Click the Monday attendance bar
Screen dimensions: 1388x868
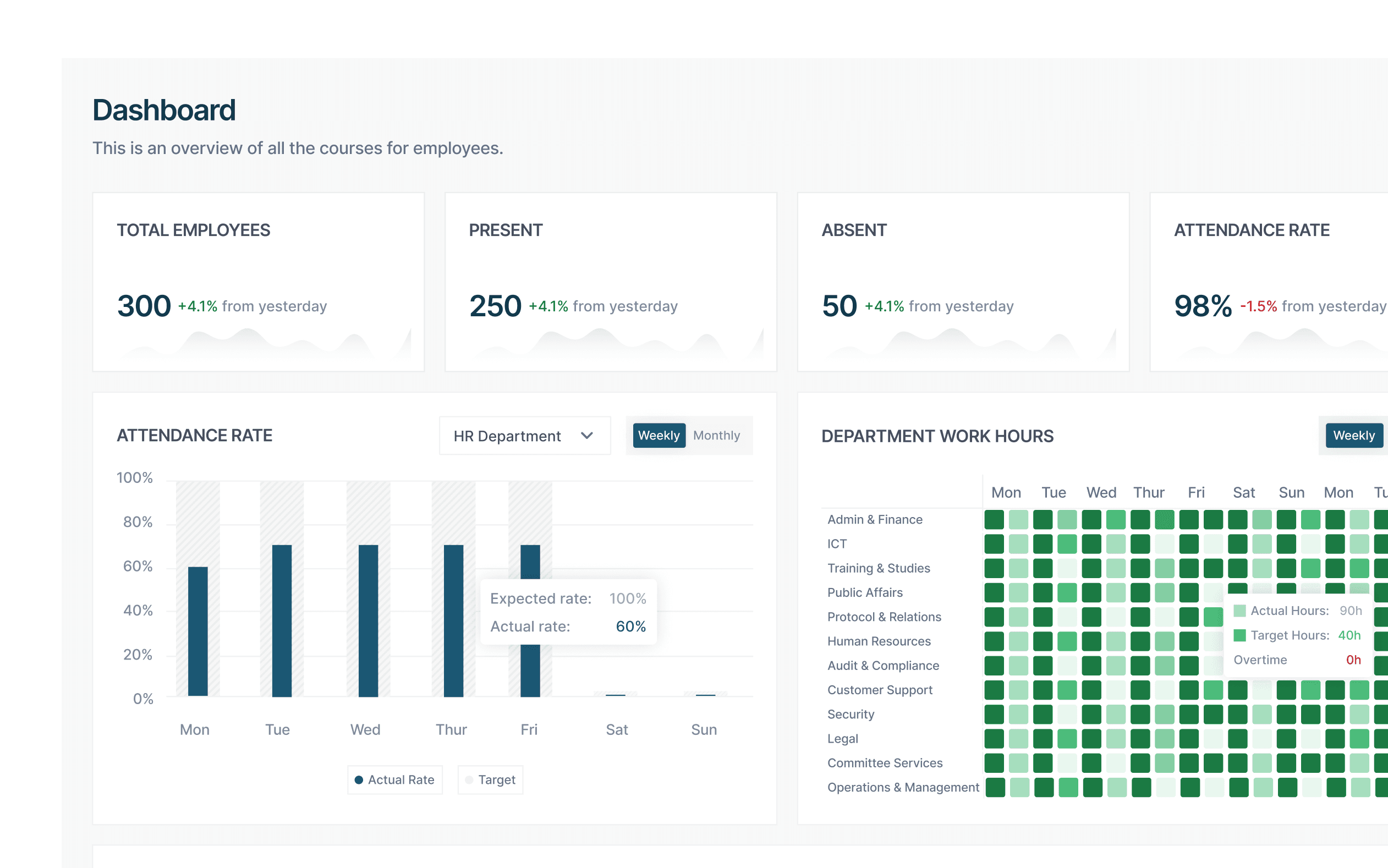[197, 631]
